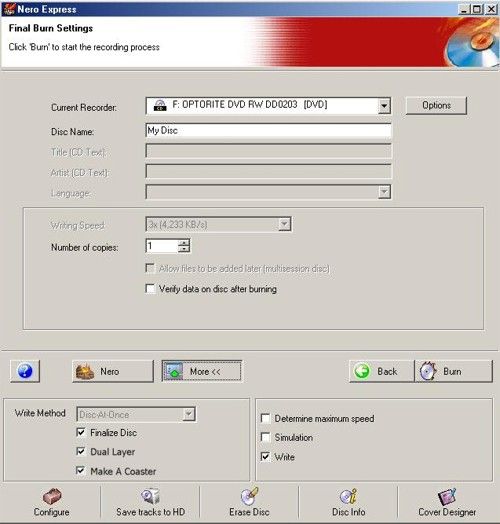Open Configure toolbox icon
The width and height of the screenshot is (500, 524).
(51, 502)
